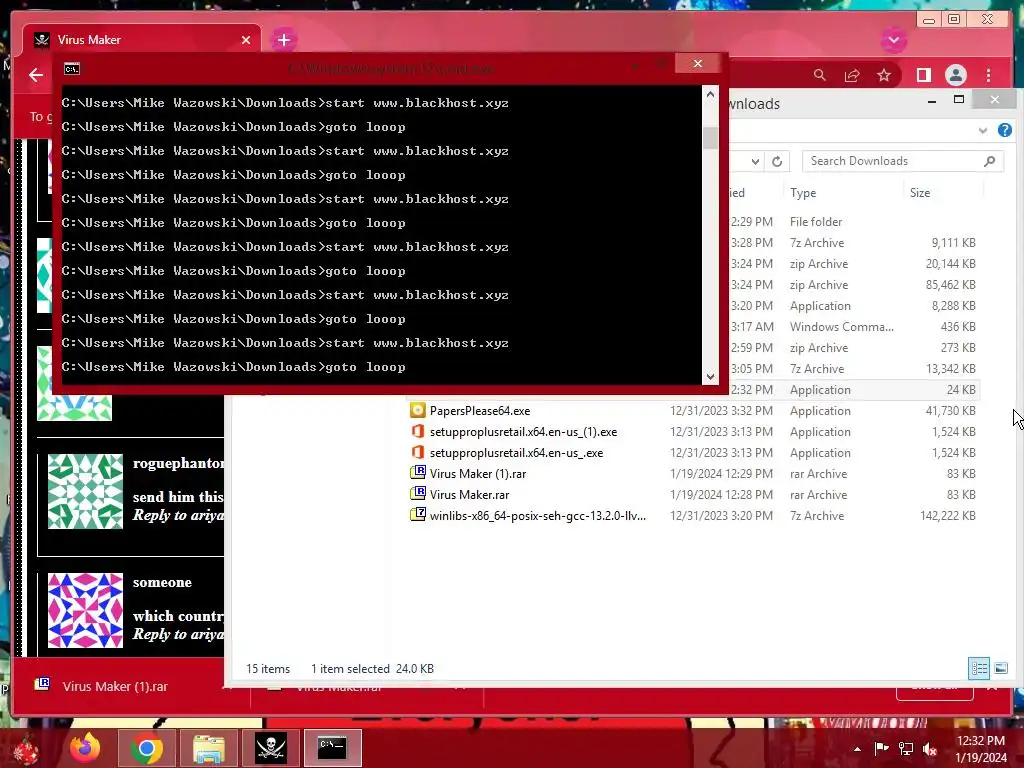Click PapersPlease64.exe file icon
This screenshot has height=768, width=1024.
(x=417, y=410)
